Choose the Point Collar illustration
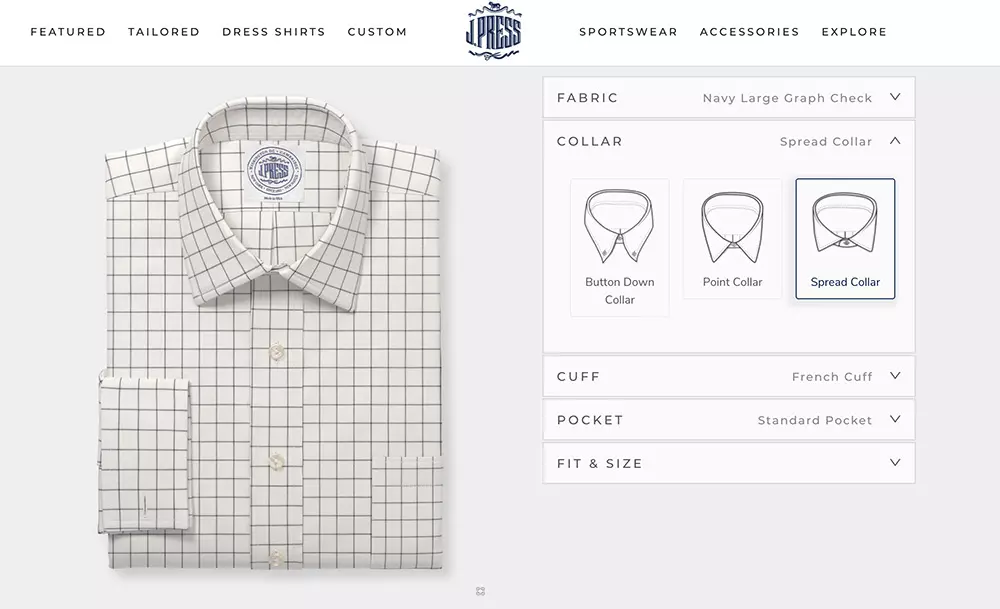1000x609 pixels. click(x=732, y=227)
